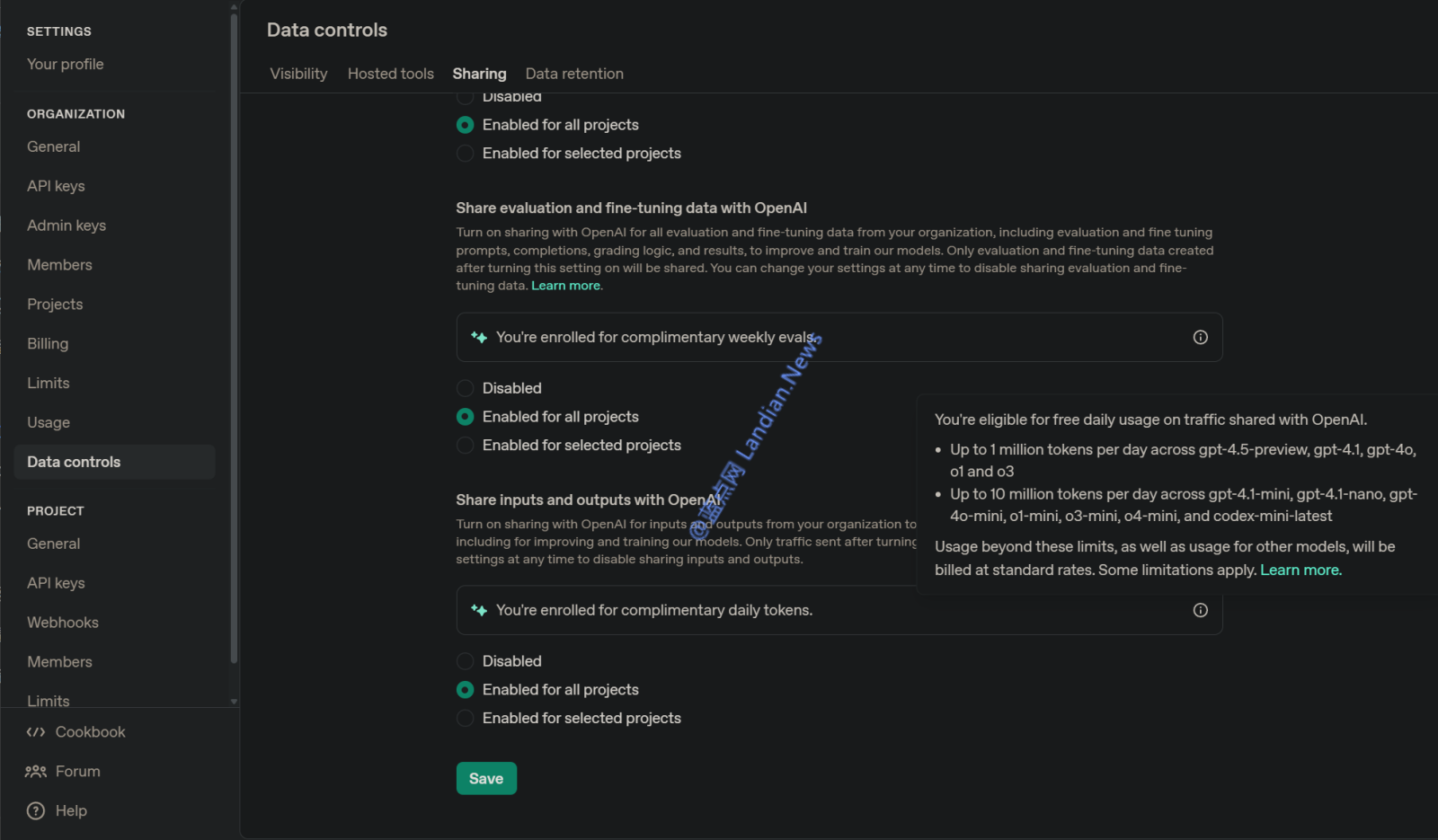Select Disabled for evaluation data sharing
The image size is (1438, 840).
pyautogui.click(x=466, y=388)
